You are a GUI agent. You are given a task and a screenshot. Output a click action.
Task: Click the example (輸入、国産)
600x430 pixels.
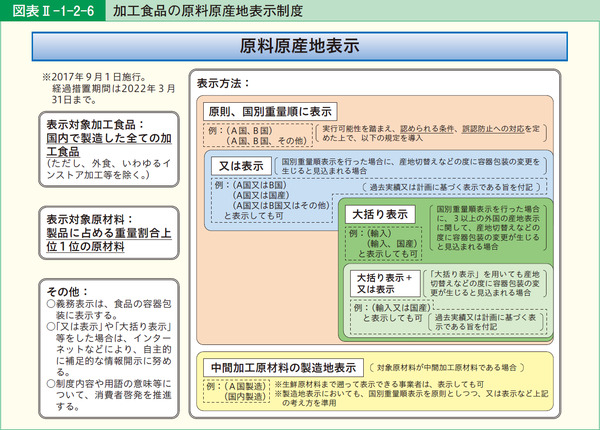coord(392,244)
